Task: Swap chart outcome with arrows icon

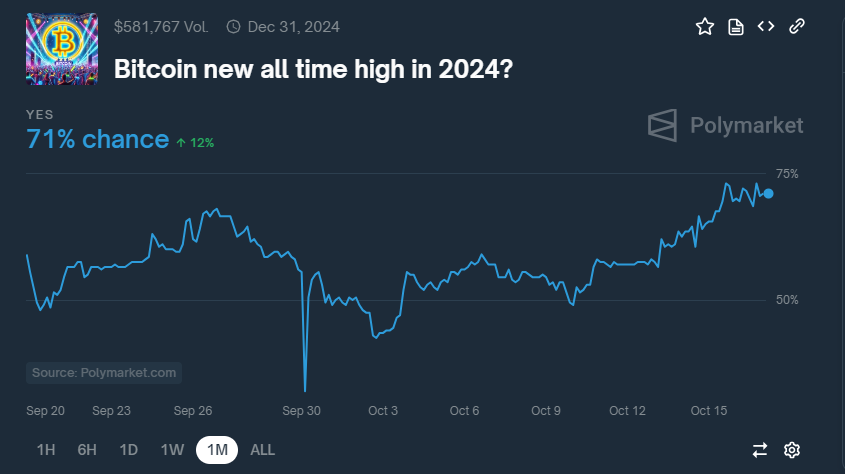Action: click(x=760, y=450)
